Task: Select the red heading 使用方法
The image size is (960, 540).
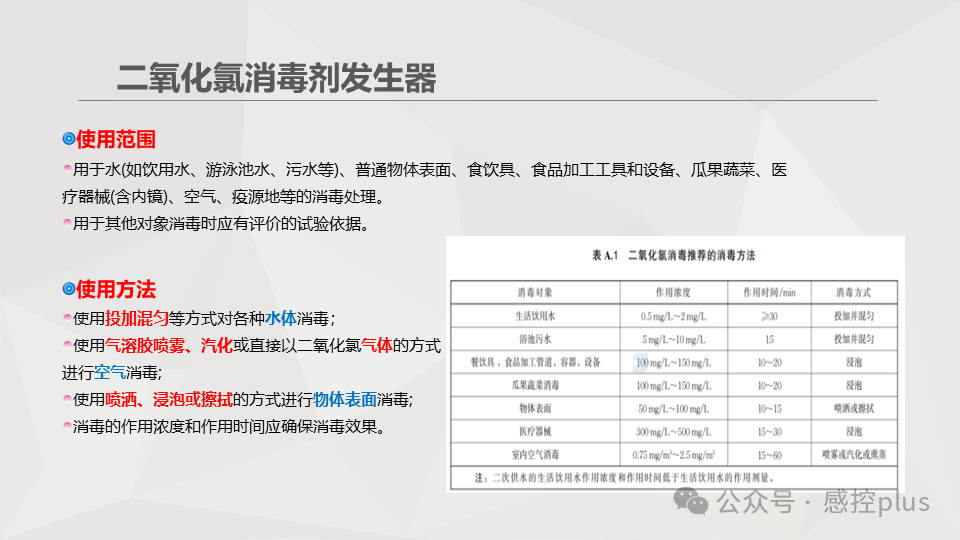Action: click(116, 289)
